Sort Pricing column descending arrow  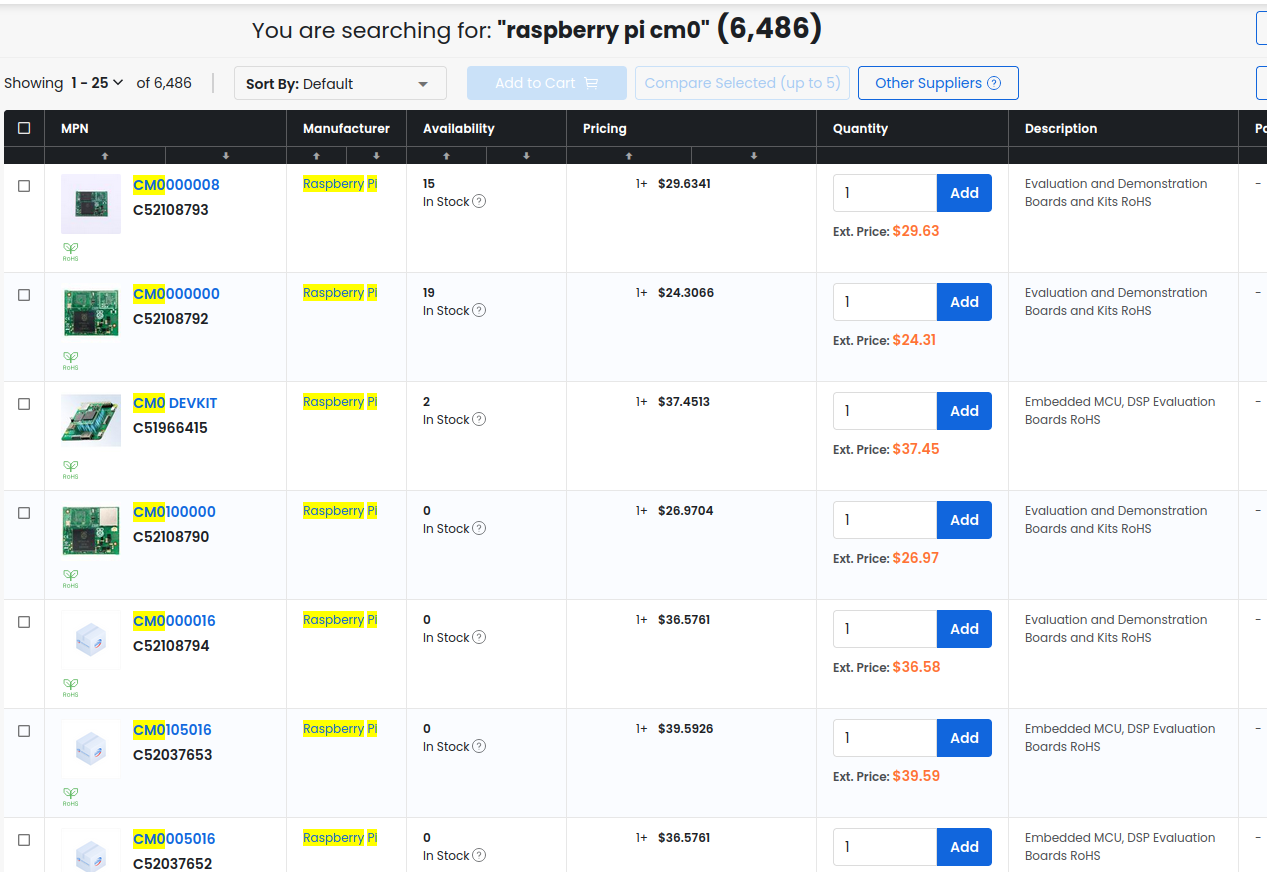point(754,156)
